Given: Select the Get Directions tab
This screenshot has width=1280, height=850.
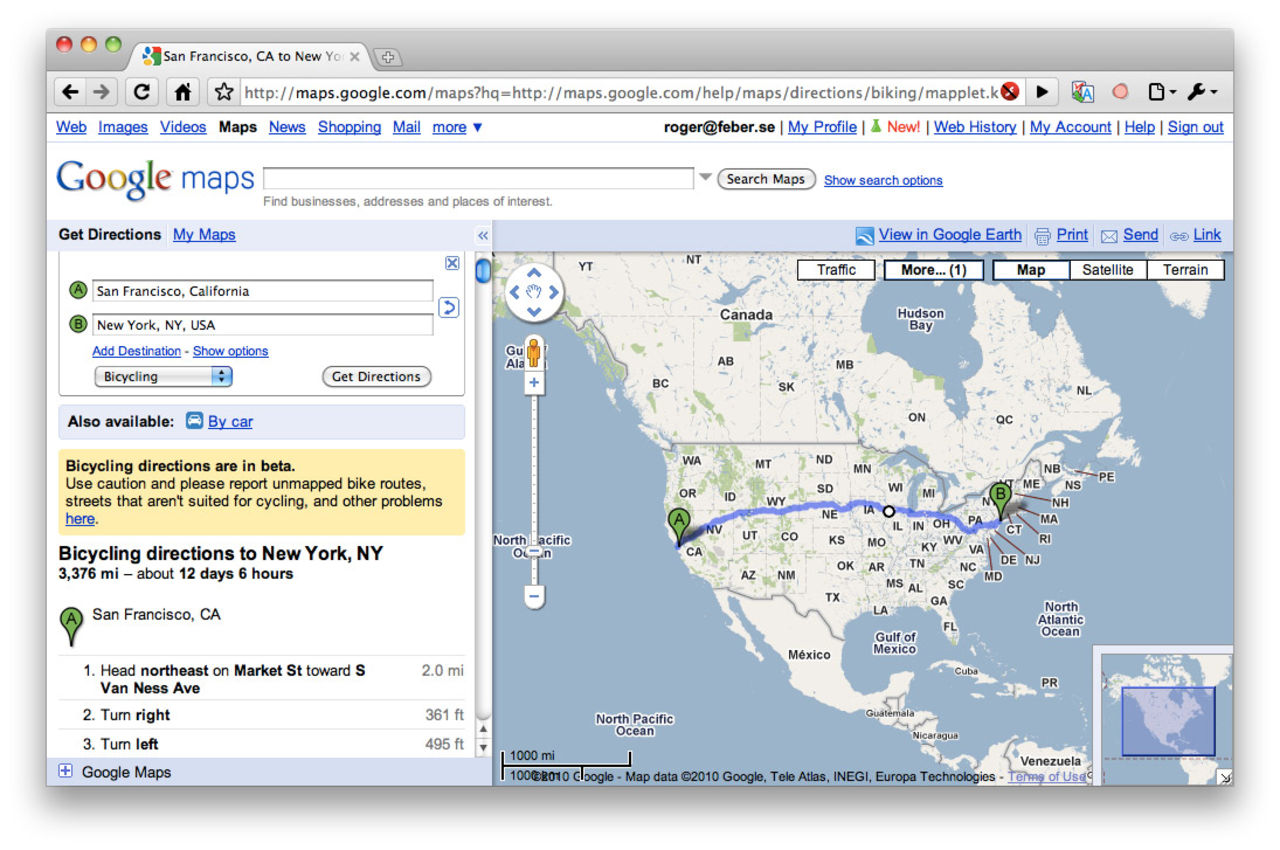Looking at the screenshot, I should [x=110, y=234].
